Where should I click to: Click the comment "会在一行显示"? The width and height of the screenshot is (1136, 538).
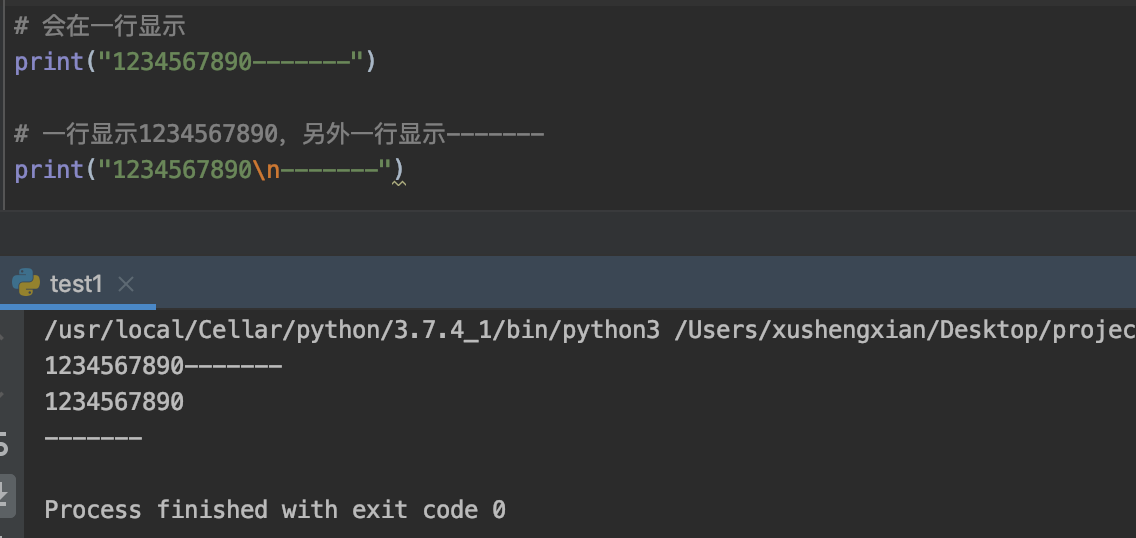(x=113, y=26)
